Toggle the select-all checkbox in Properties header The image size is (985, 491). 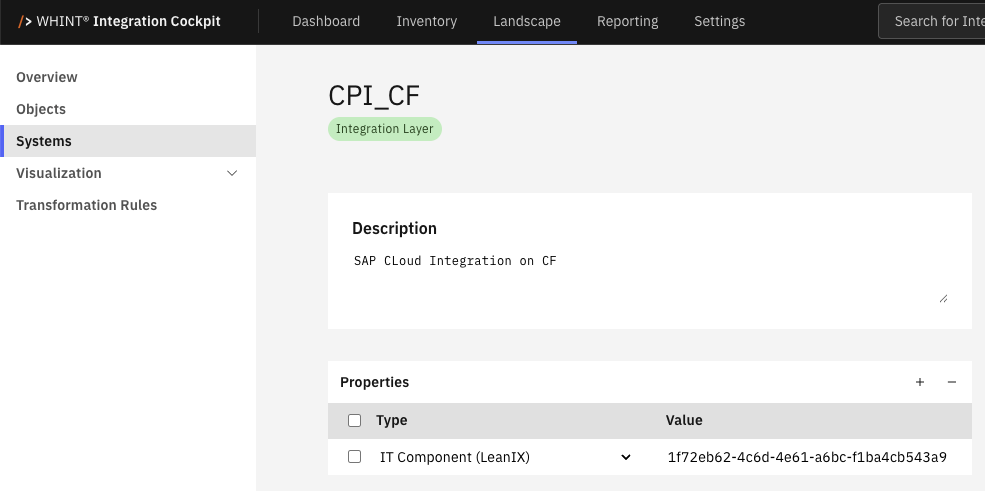[354, 421]
